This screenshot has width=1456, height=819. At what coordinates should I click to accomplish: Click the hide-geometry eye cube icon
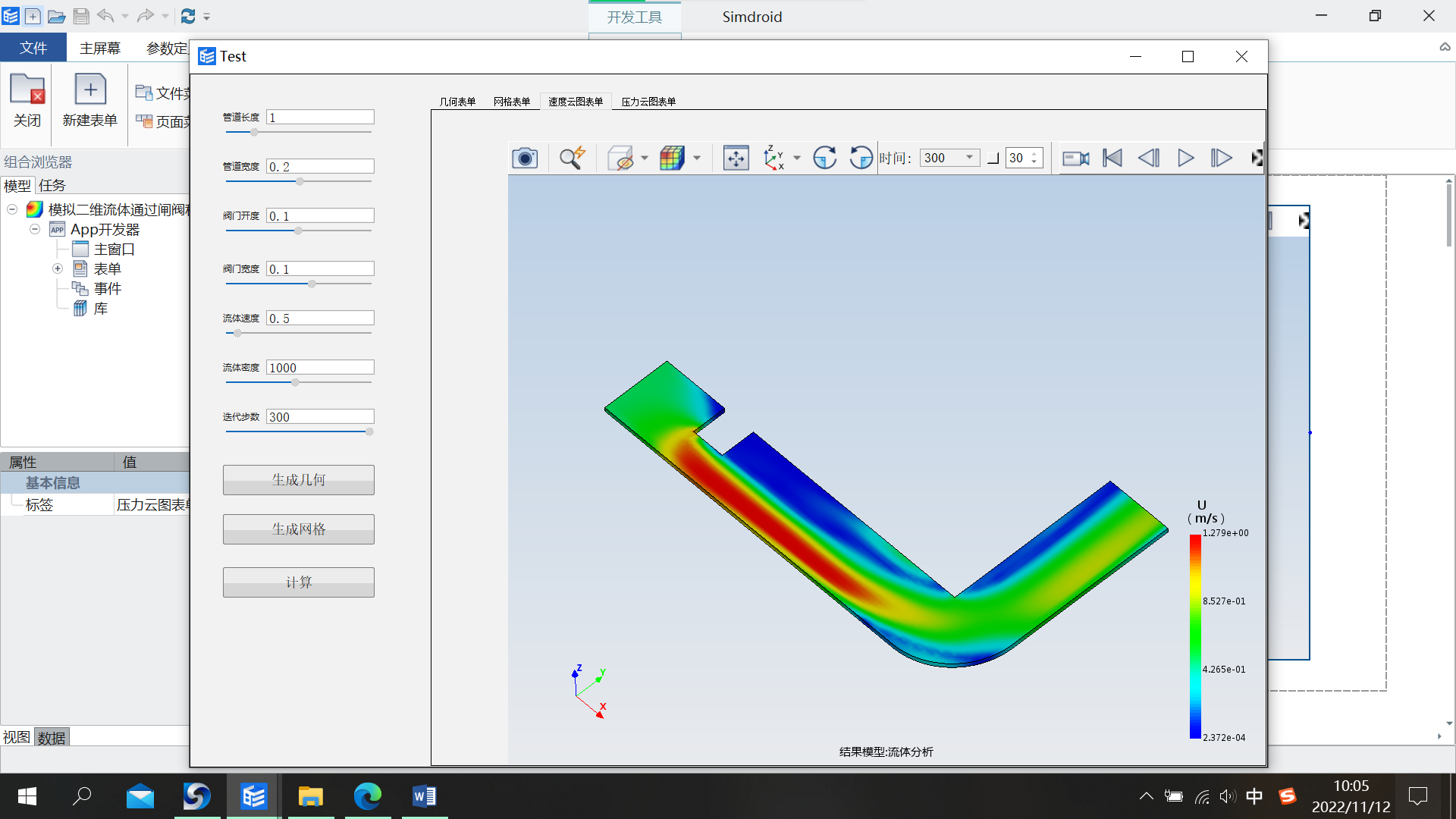click(x=620, y=158)
